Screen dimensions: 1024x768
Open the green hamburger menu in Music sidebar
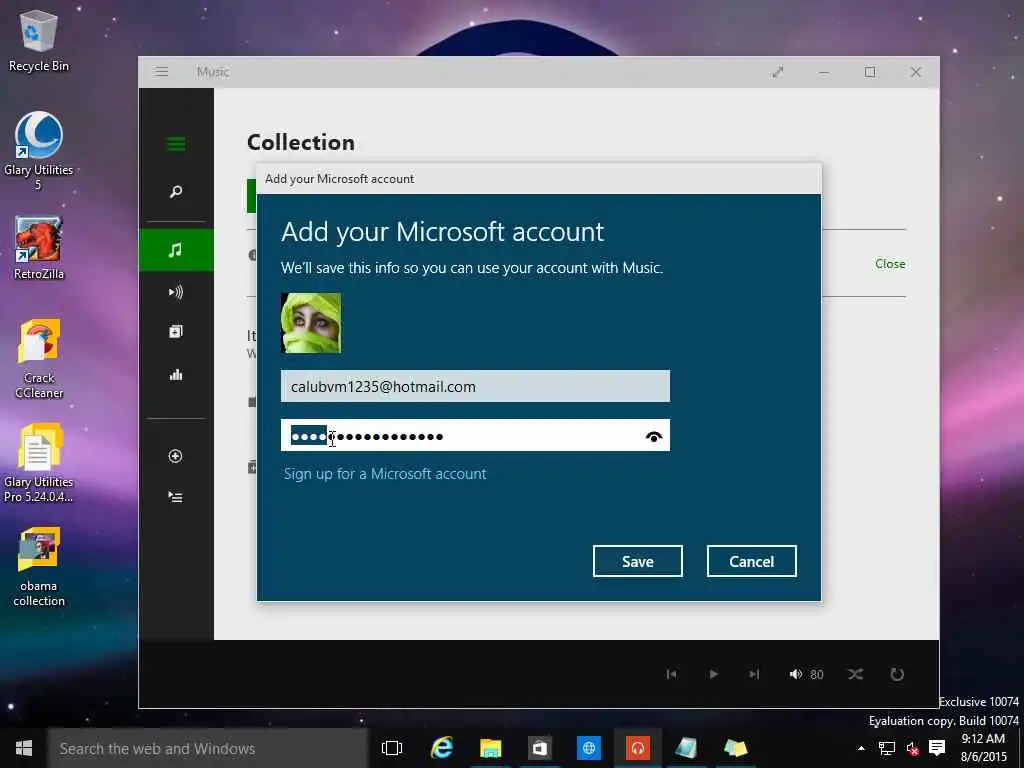[176, 144]
